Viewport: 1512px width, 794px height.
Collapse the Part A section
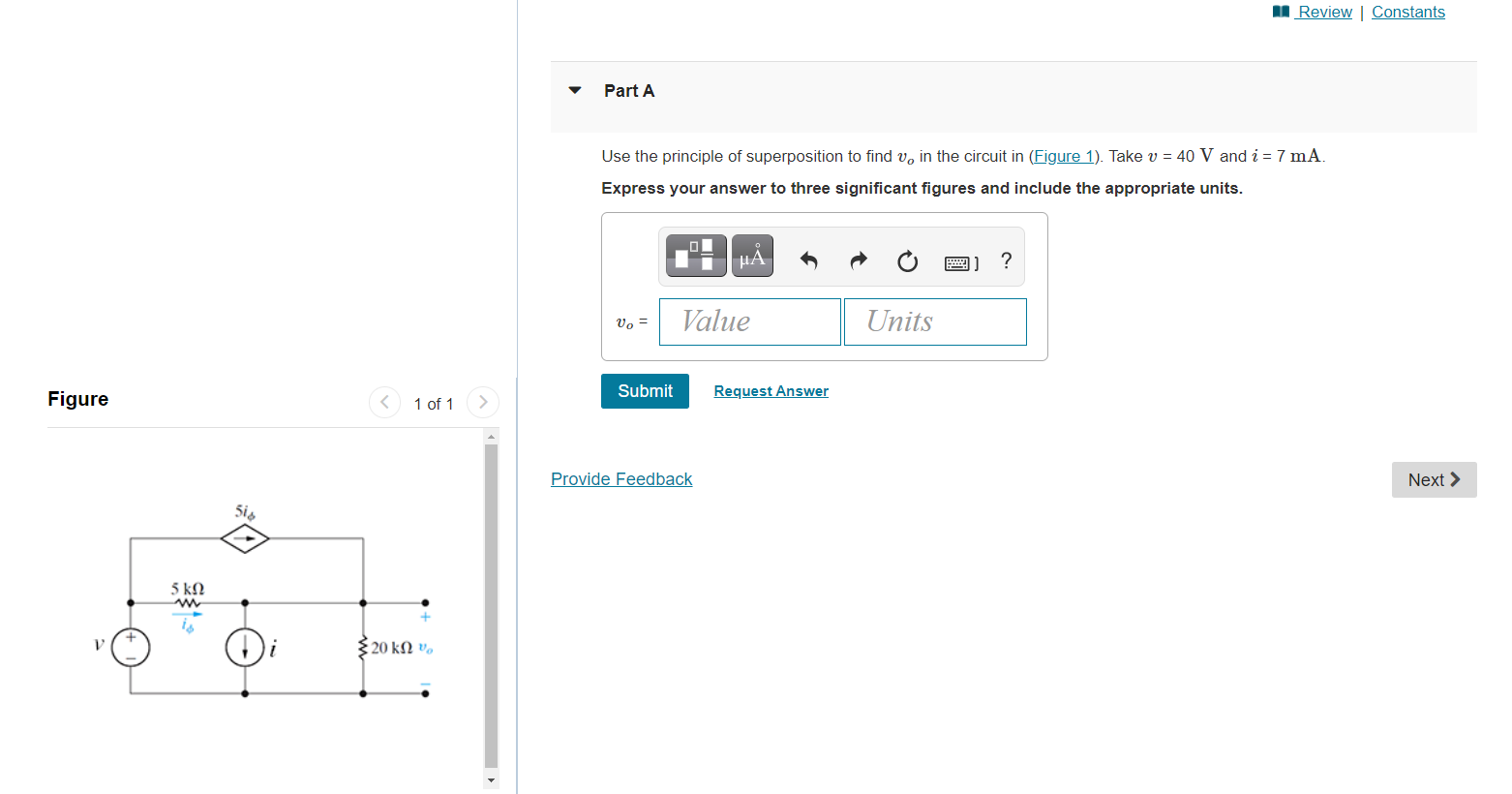574,90
